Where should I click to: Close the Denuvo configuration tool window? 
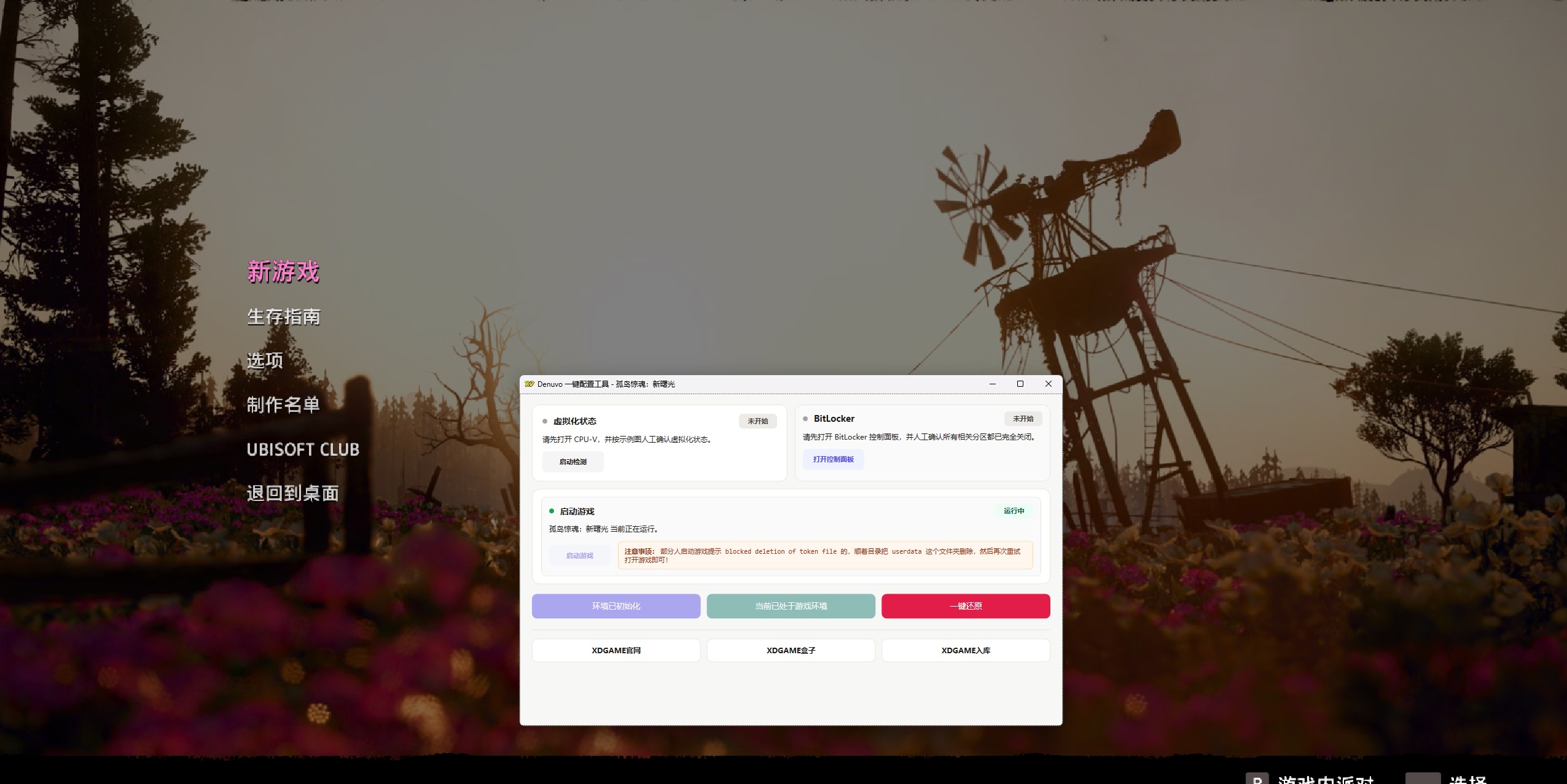coord(1049,384)
